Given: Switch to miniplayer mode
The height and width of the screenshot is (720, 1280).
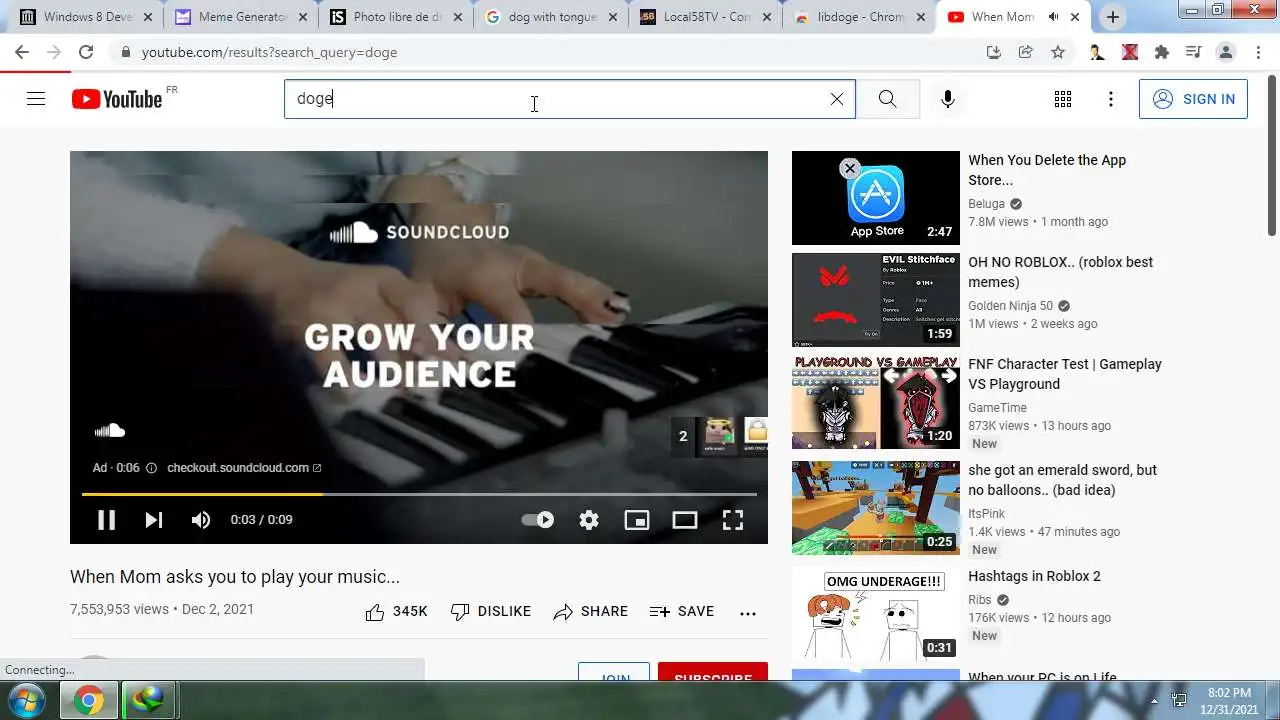Looking at the screenshot, I should 637,520.
